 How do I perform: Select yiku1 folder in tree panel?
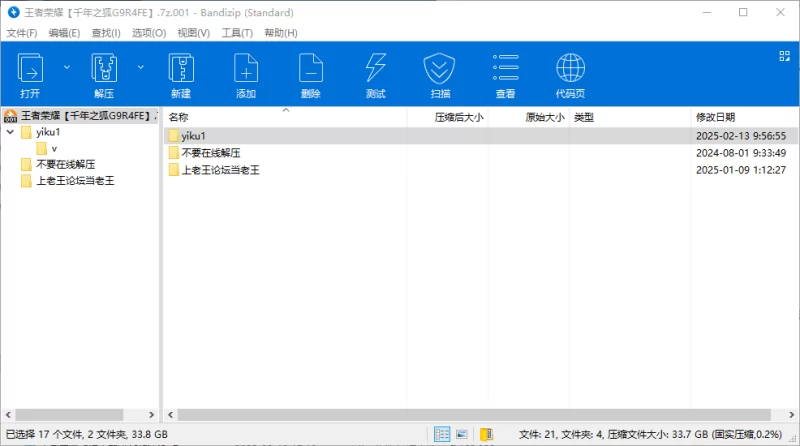point(48,132)
